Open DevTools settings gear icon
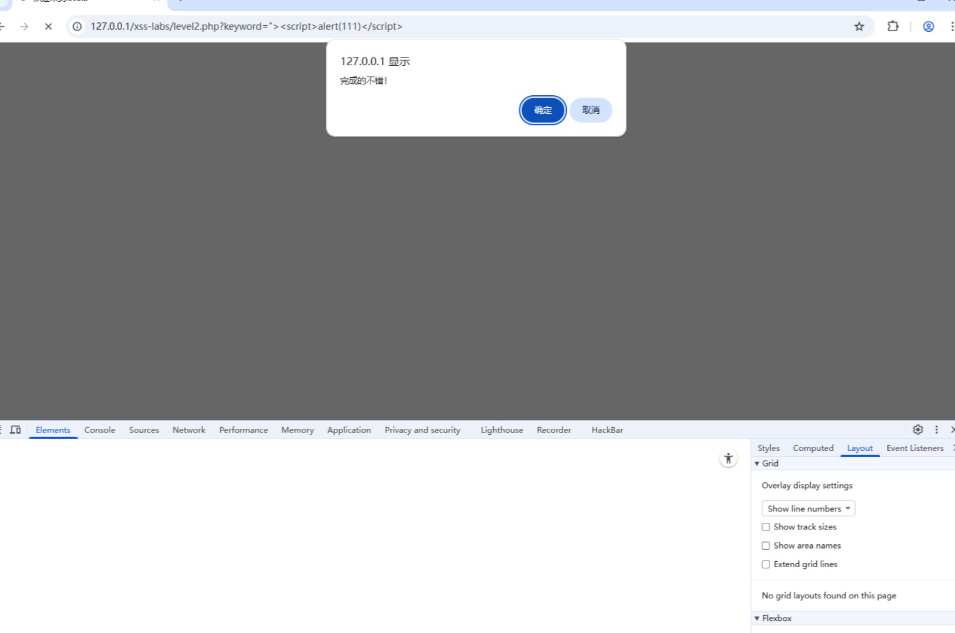955x633 pixels. [x=918, y=430]
